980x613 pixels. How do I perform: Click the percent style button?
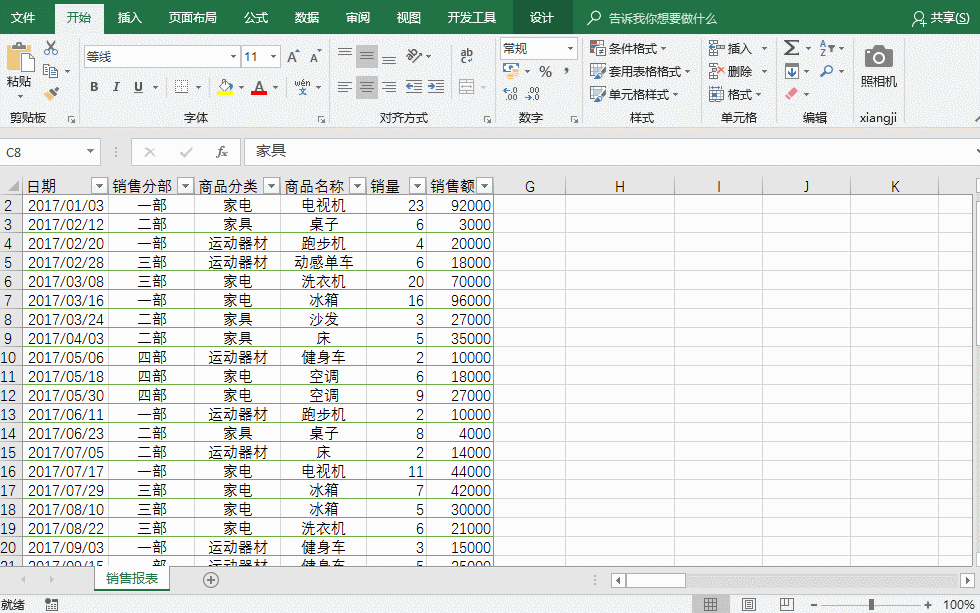pos(546,72)
